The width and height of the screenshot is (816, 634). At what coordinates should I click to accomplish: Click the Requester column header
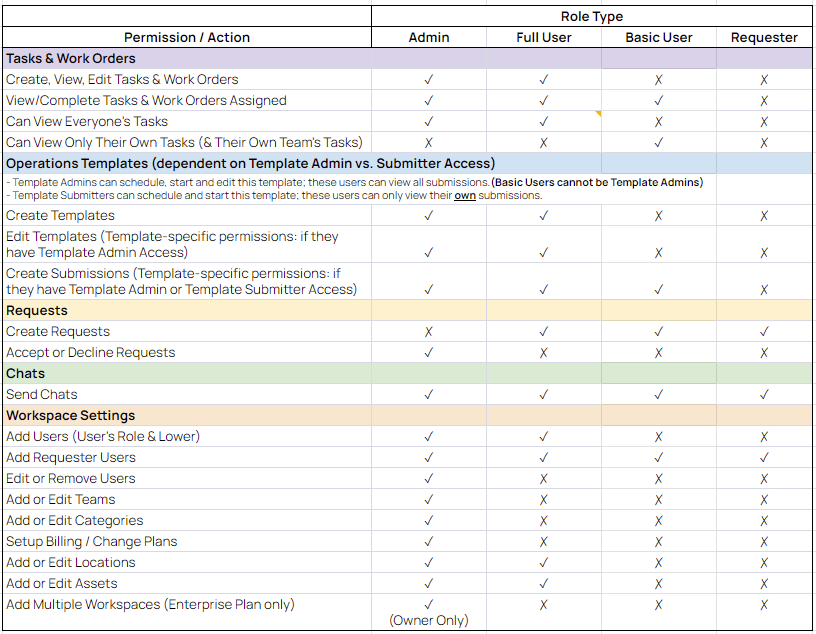764,37
